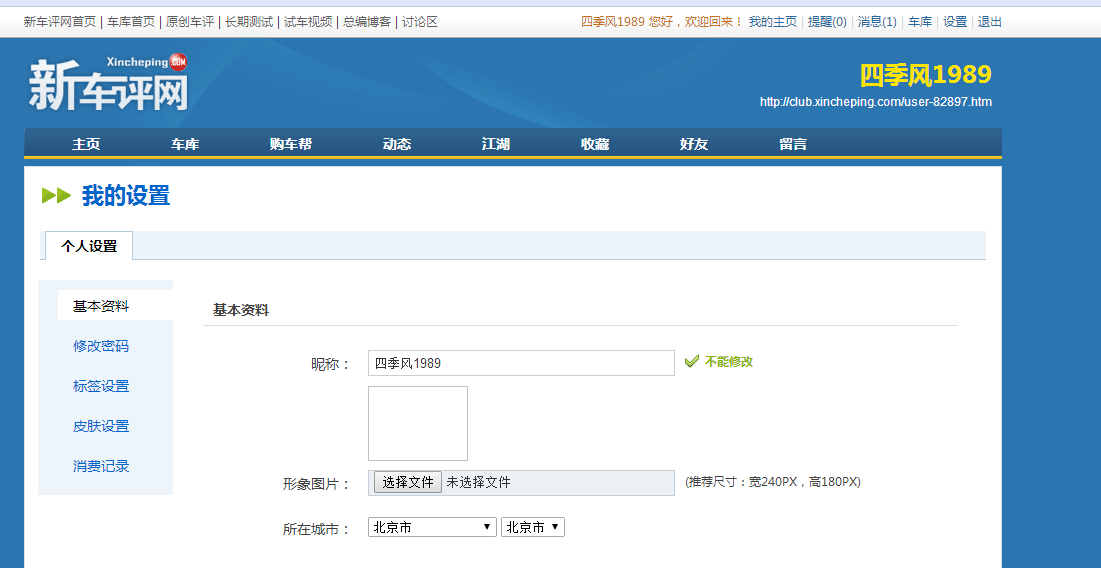Click the 四季风1989 yellow username heading
The width and height of the screenshot is (1101, 568).
tap(926, 74)
